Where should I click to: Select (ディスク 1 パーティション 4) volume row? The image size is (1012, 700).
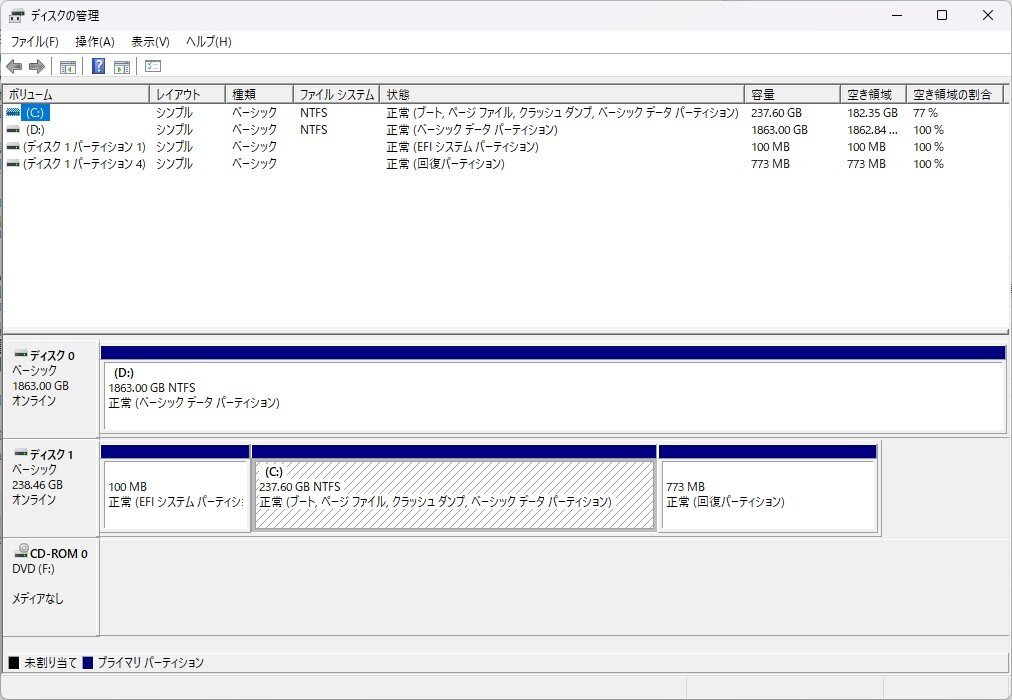coord(85,164)
